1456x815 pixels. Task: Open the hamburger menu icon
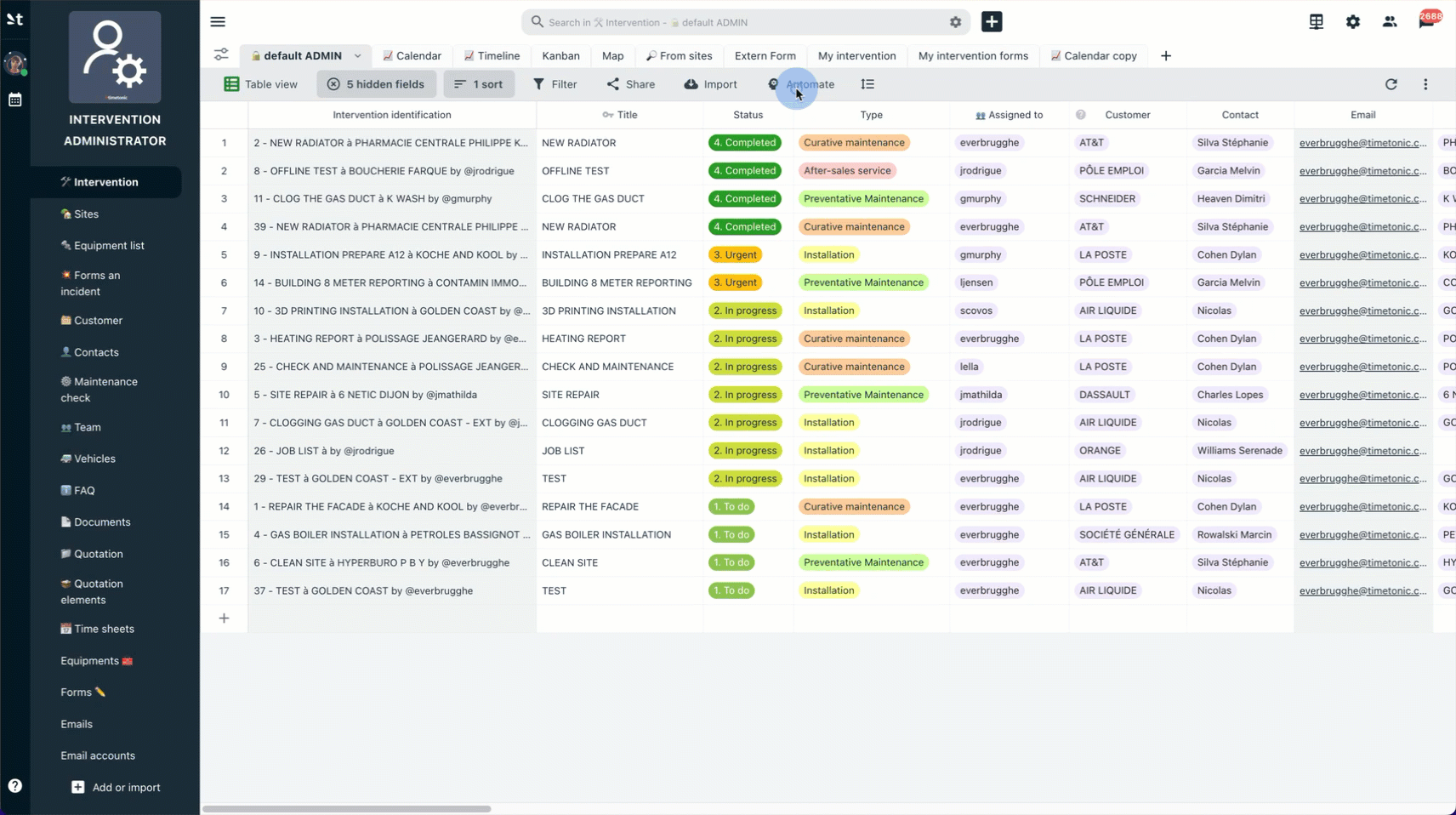click(x=218, y=22)
